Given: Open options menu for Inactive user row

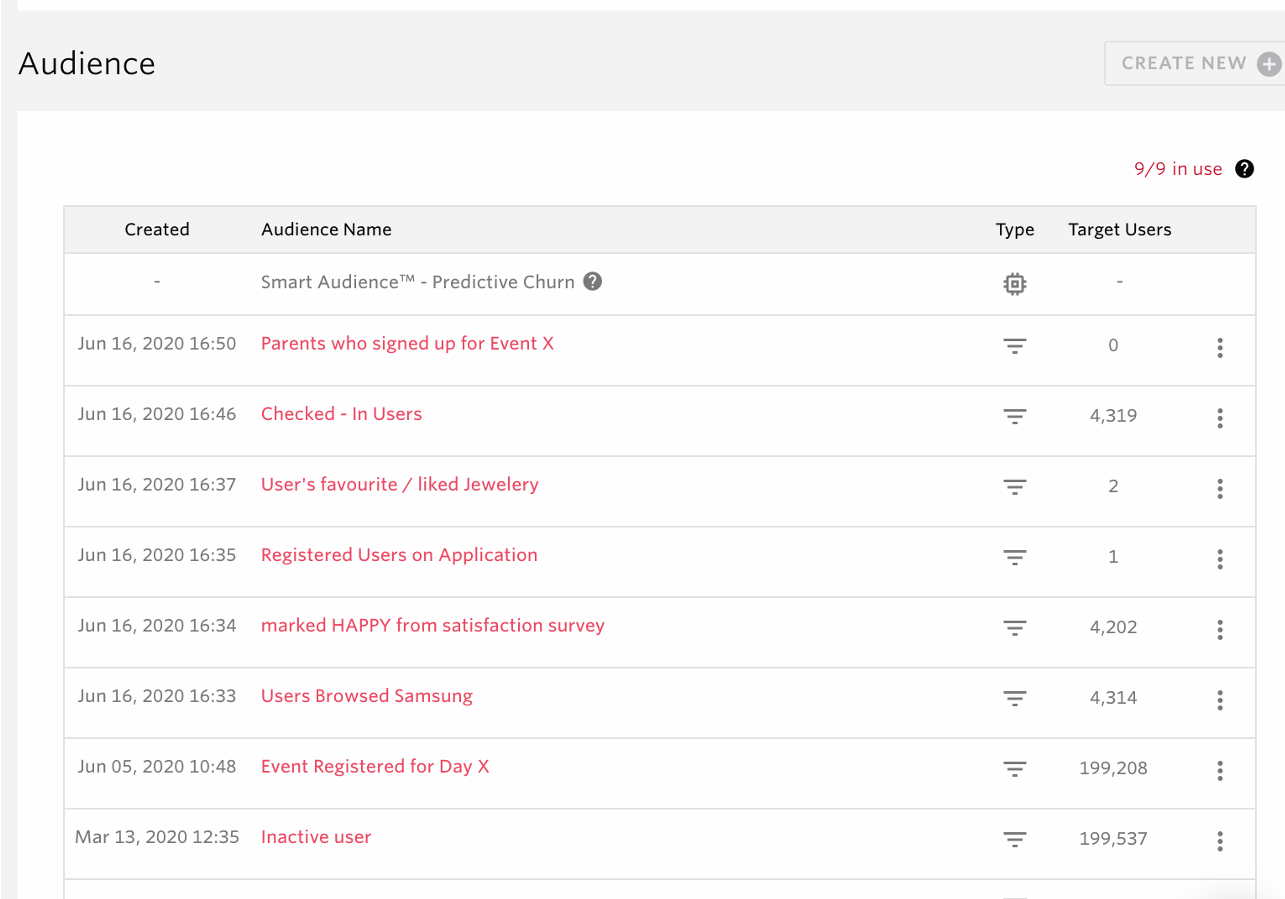Looking at the screenshot, I should point(1220,841).
